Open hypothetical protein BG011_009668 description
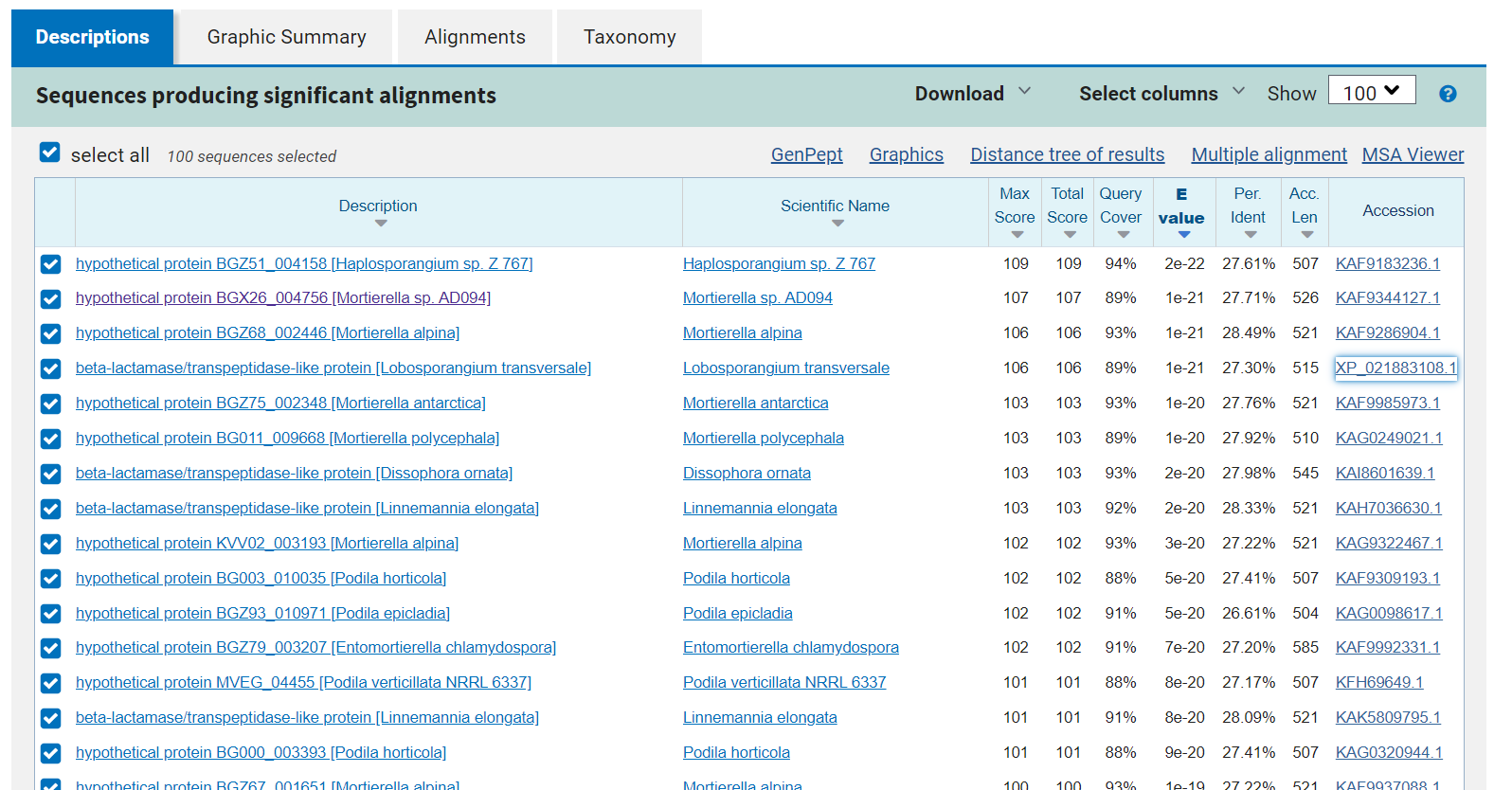 point(287,438)
